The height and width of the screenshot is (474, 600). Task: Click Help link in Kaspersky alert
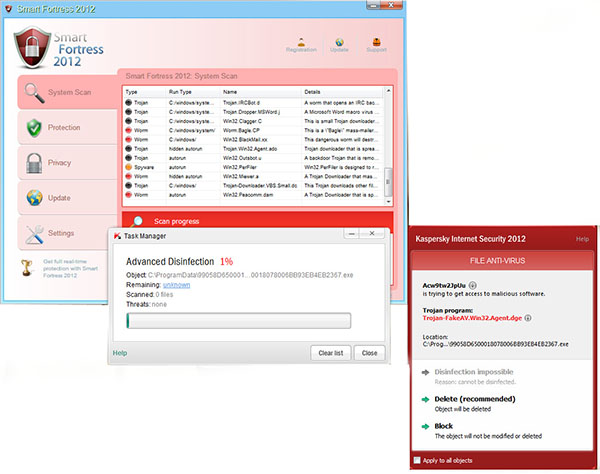click(582, 239)
